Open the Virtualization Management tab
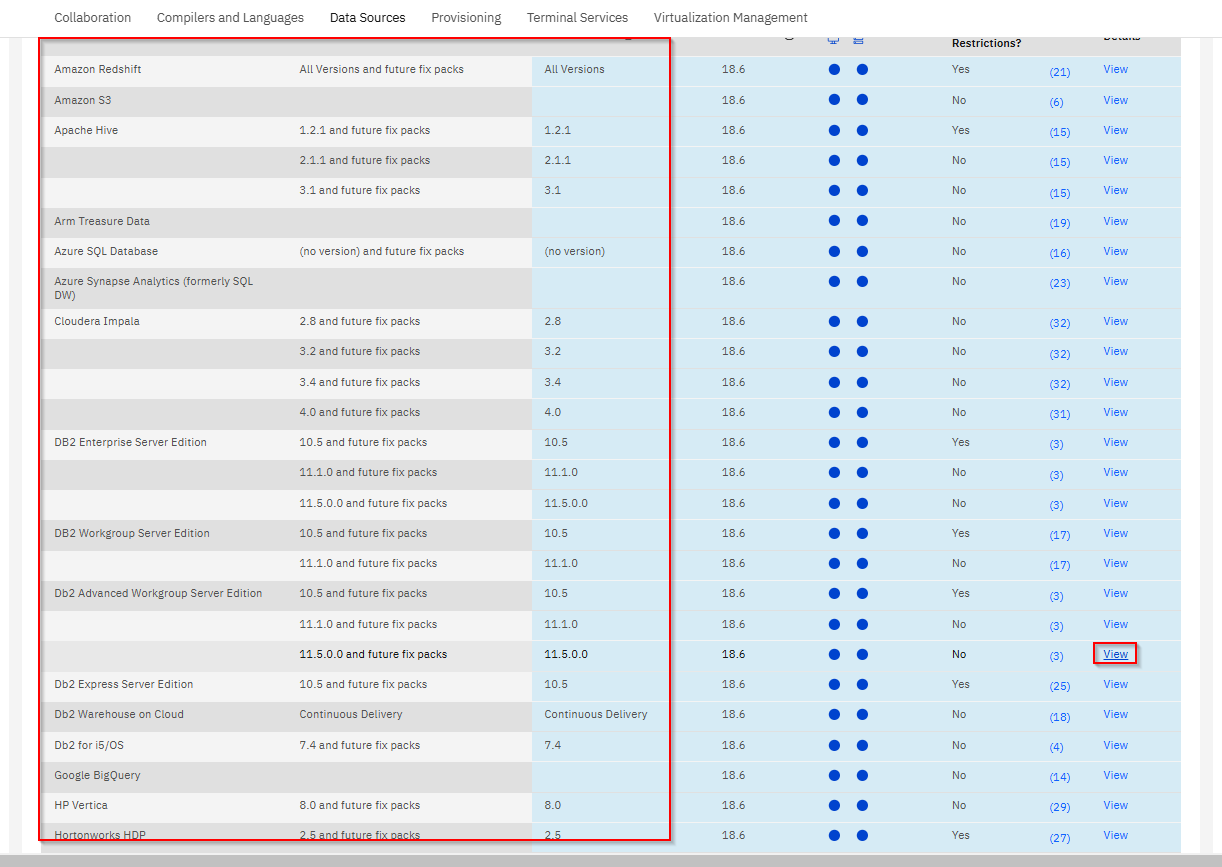1222x867 pixels. pyautogui.click(x=730, y=17)
